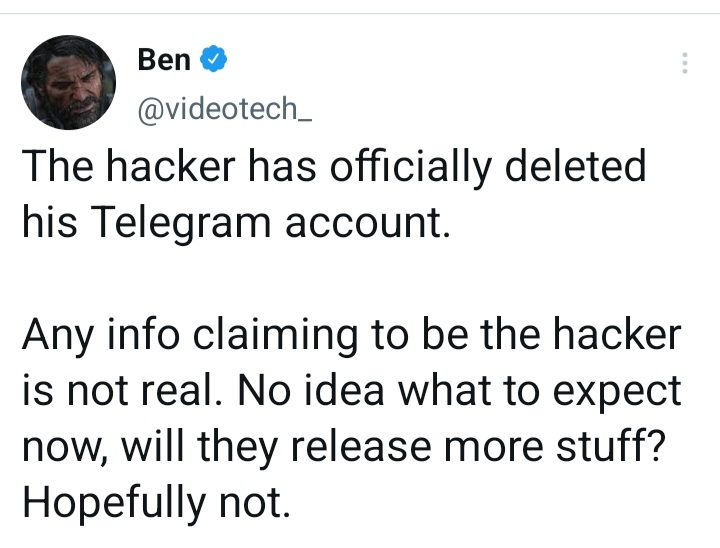Click the tweet's first paragraph about Telegram
The height and width of the screenshot is (548, 720).
334,194
